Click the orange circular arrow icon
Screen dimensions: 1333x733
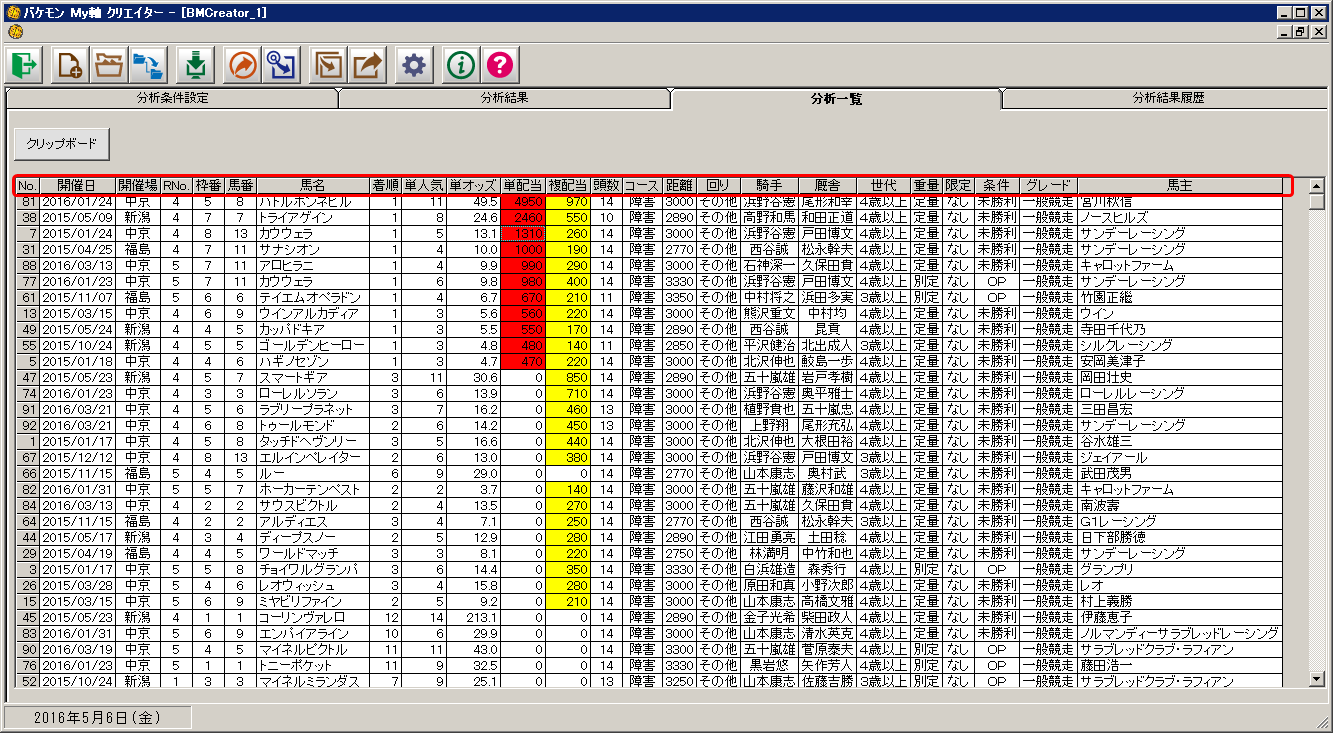(x=242, y=66)
